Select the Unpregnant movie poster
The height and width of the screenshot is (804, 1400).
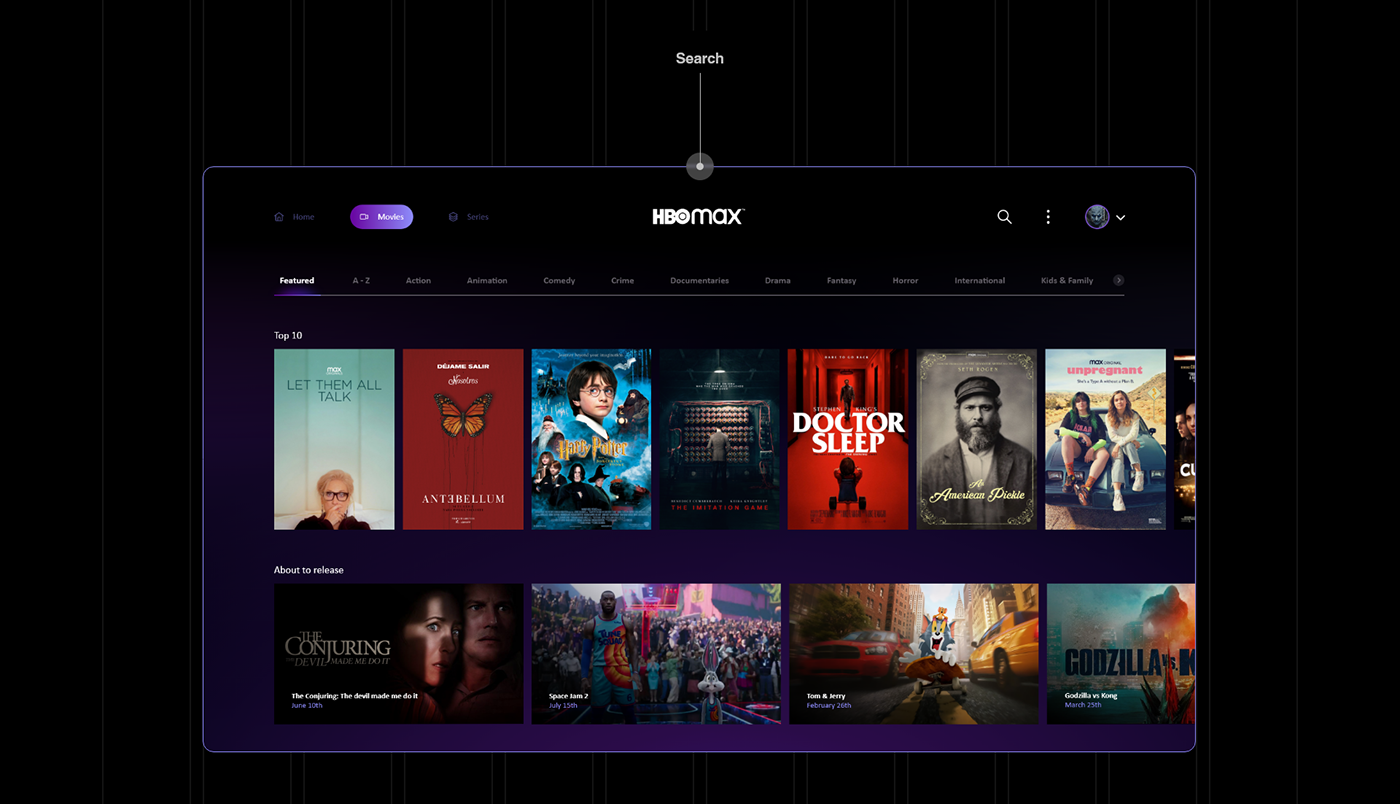(x=1105, y=439)
